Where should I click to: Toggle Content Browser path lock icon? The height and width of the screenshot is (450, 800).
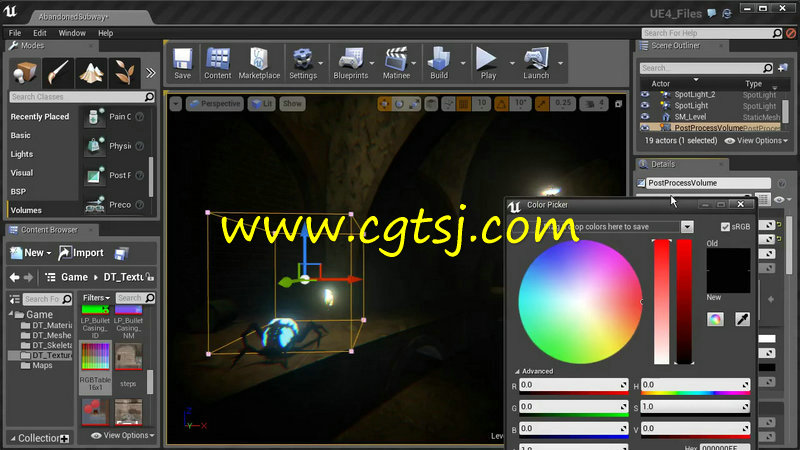[150, 277]
